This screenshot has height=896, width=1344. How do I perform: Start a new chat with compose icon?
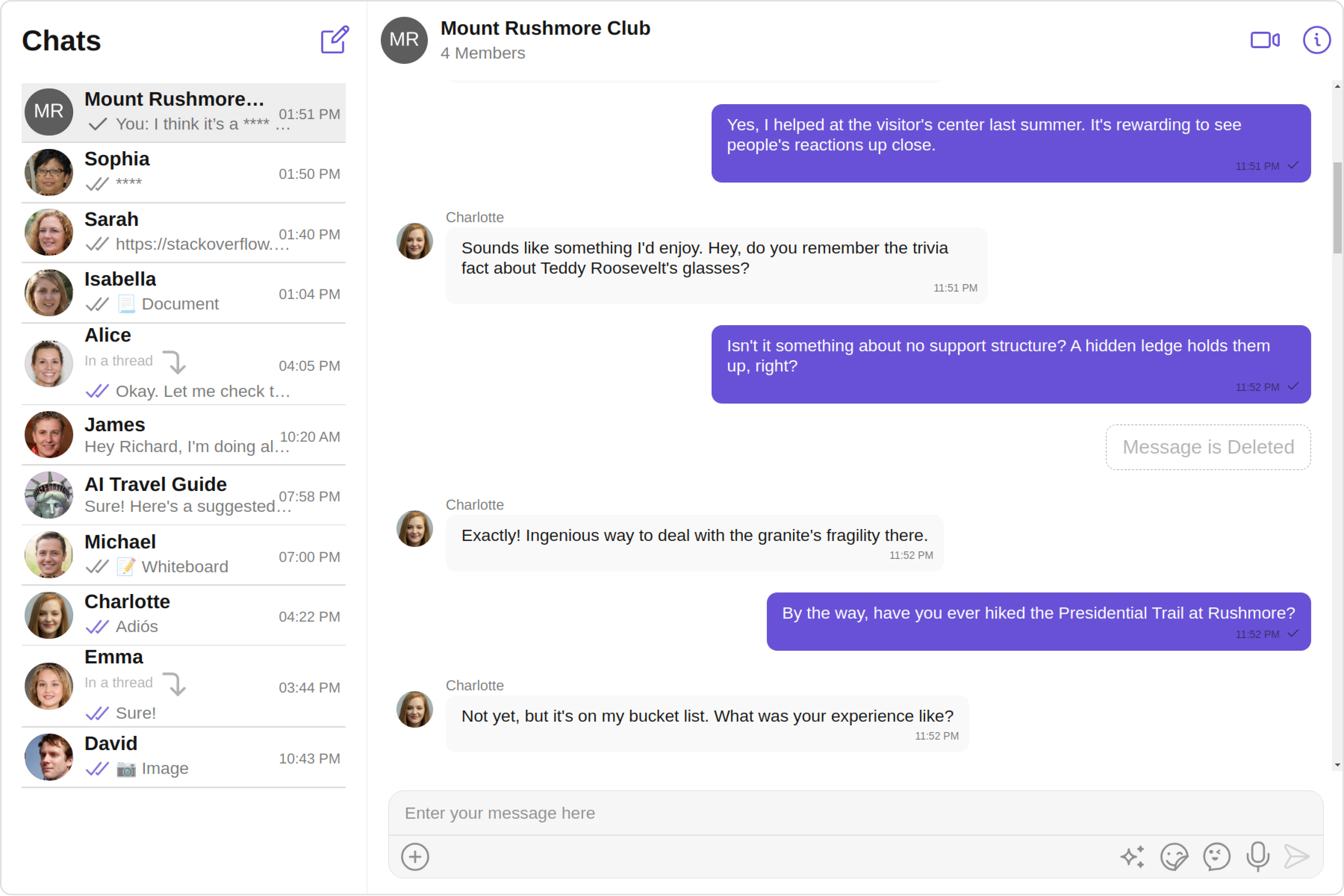click(334, 40)
